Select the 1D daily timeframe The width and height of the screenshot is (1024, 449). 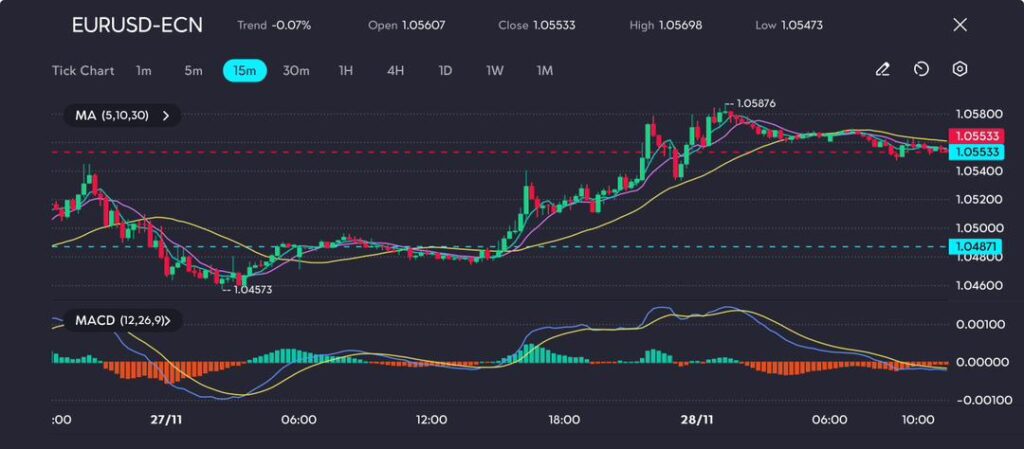pyautogui.click(x=446, y=71)
